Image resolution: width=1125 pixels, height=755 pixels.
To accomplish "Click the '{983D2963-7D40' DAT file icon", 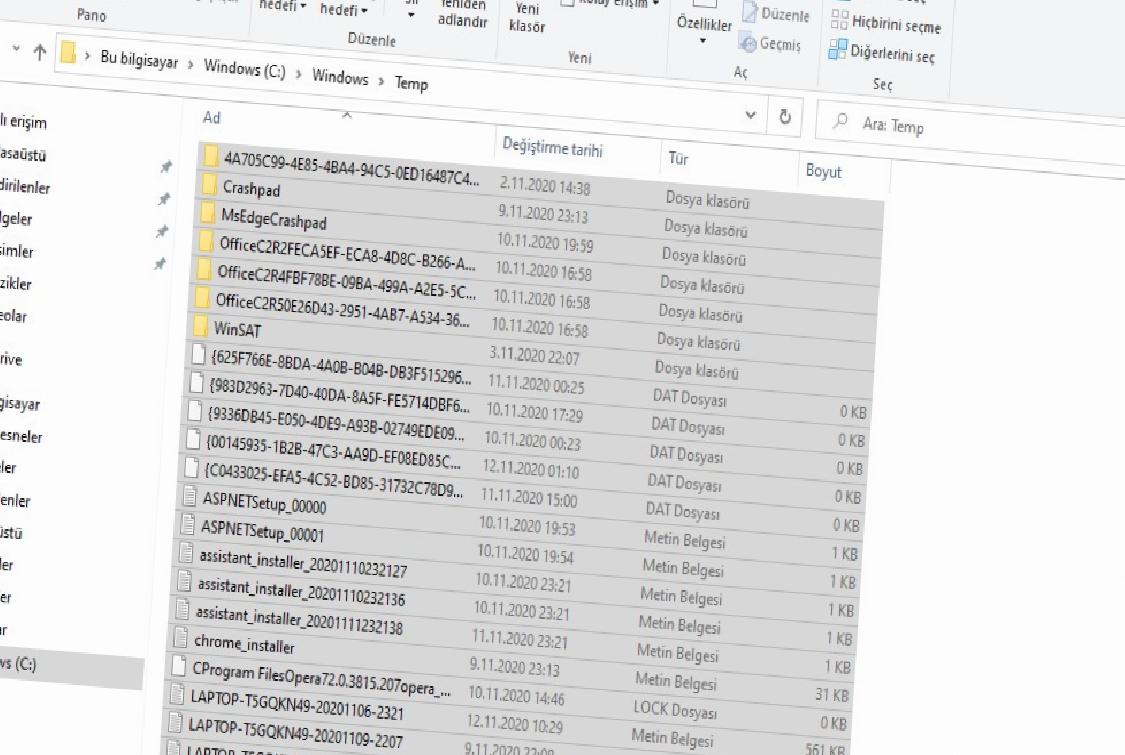I will (x=197, y=383).
